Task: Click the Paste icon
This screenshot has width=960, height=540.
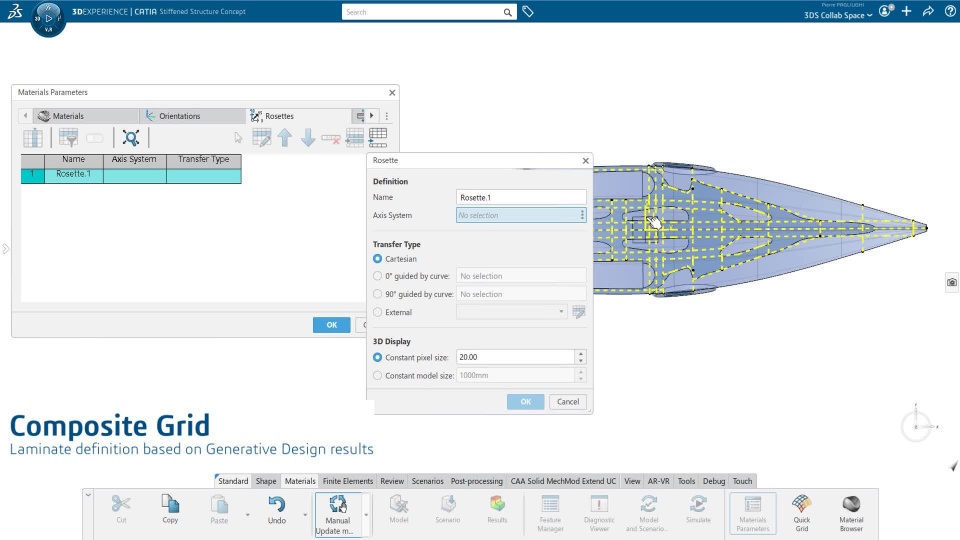Action: (x=219, y=509)
